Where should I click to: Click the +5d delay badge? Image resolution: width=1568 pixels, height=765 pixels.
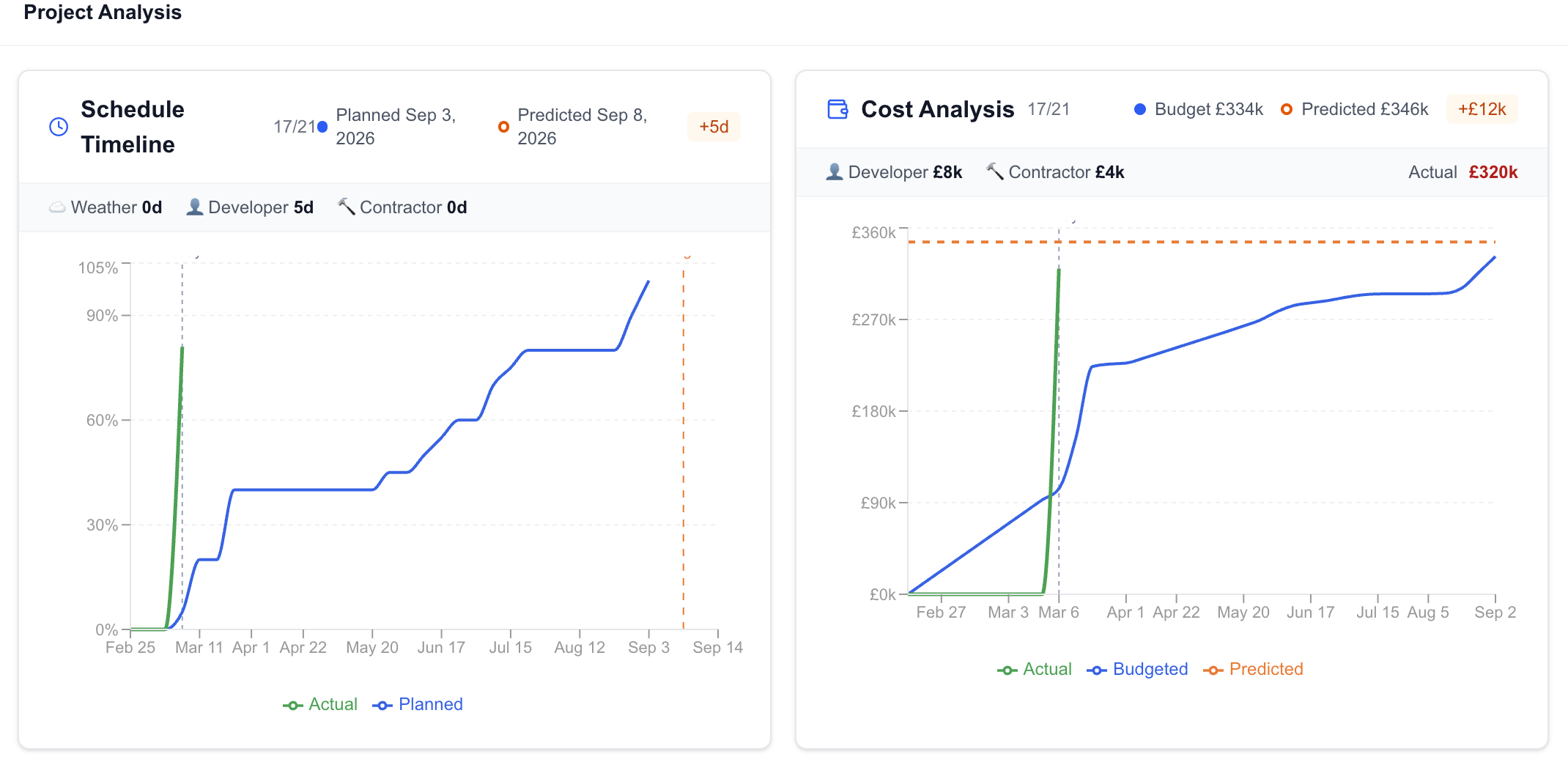tap(714, 126)
